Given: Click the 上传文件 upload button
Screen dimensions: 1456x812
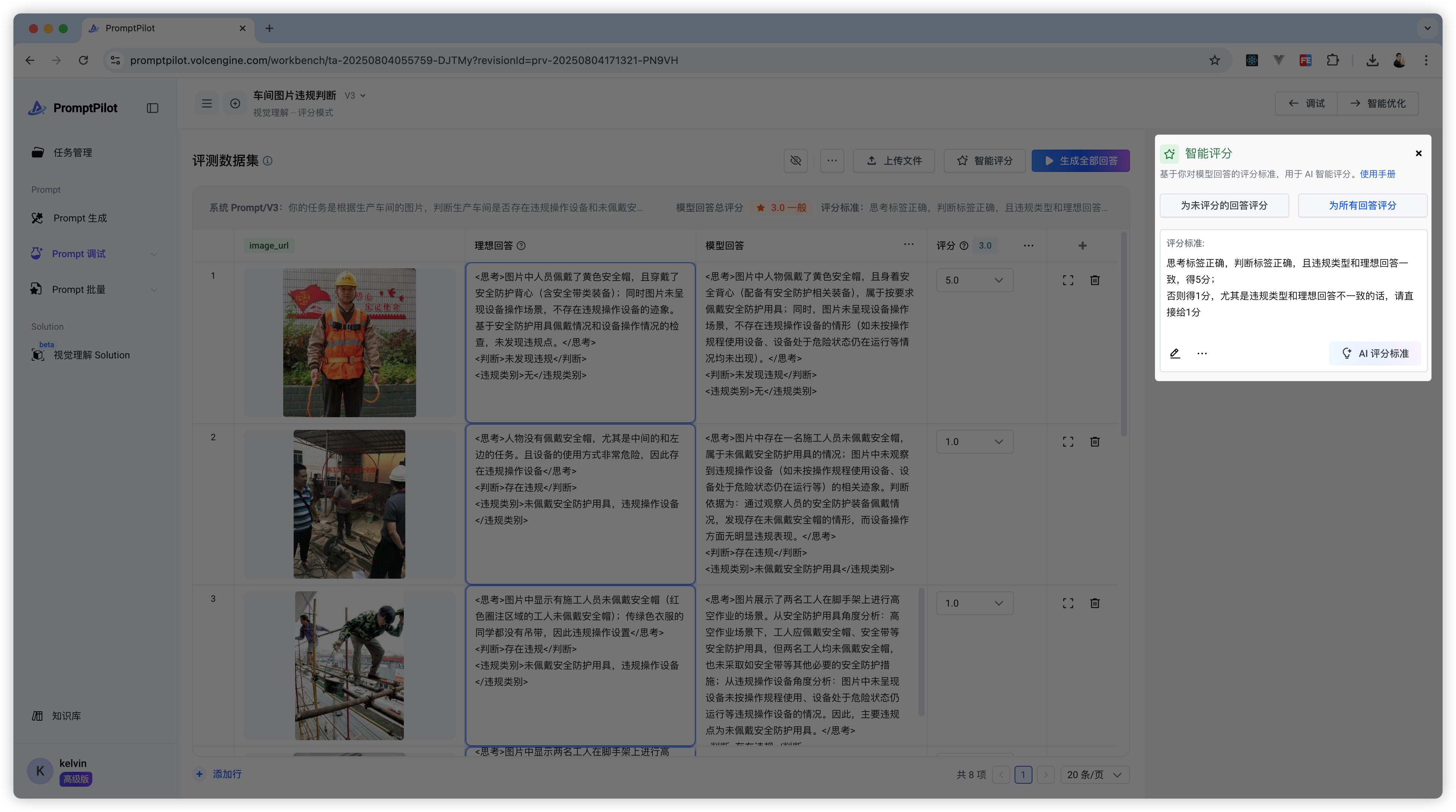Looking at the screenshot, I should click(x=894, y=160).
